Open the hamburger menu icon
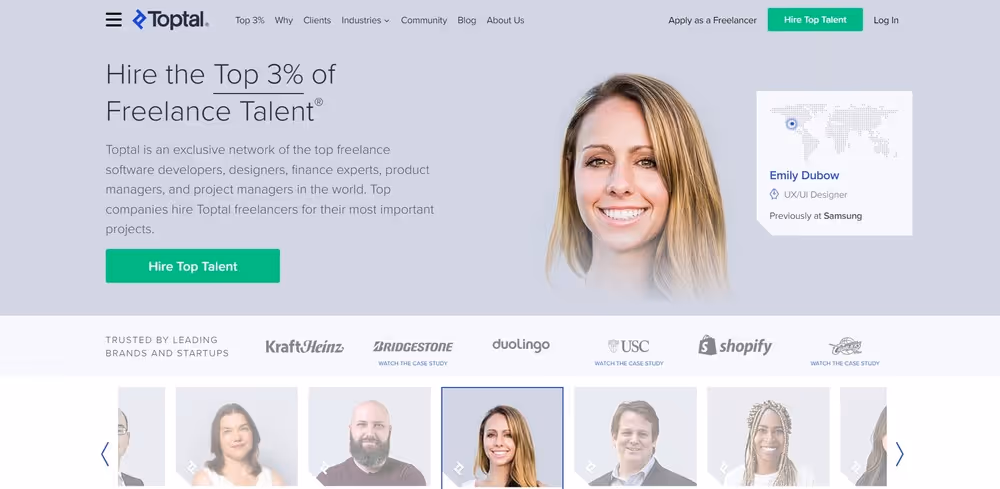This screenshot has height=489, width=1000. coord(114,20)
